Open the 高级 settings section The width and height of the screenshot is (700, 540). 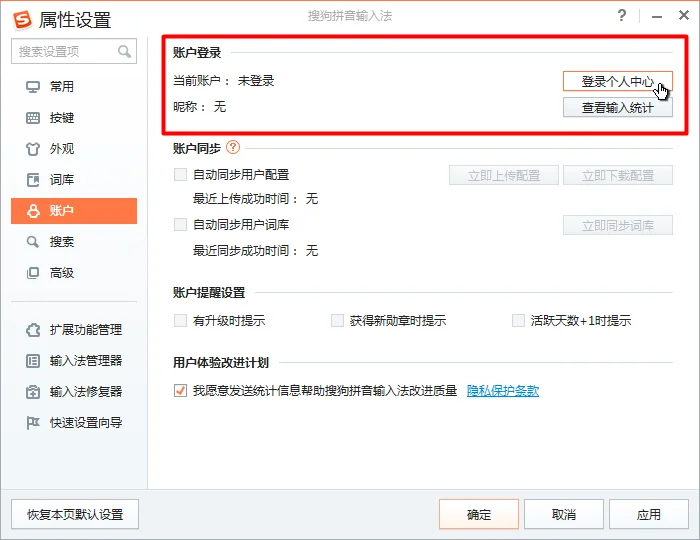pyautogui.click(x=62, y=273)
